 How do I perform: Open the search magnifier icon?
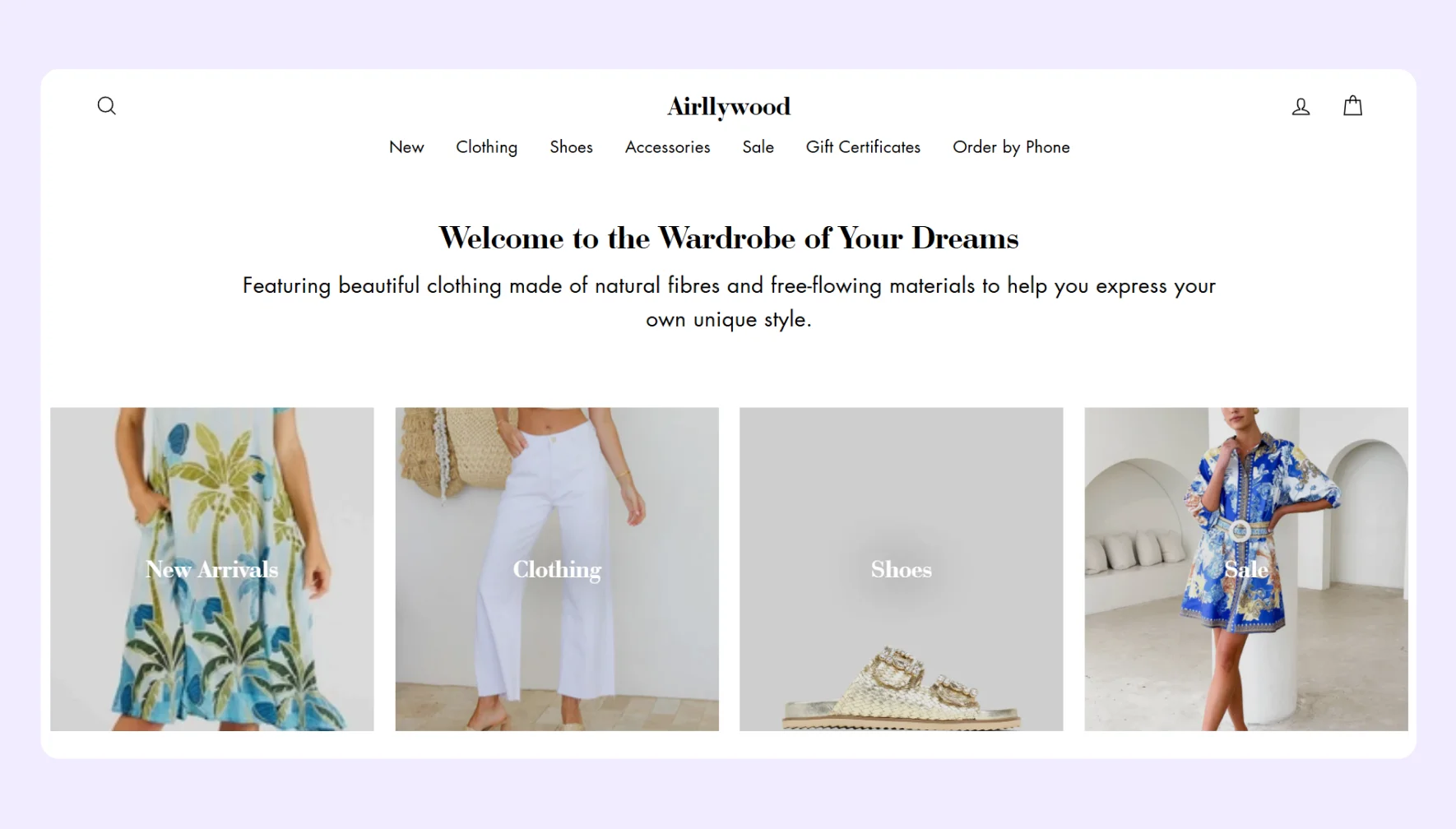pyautogui.click(x=107, y=106)
